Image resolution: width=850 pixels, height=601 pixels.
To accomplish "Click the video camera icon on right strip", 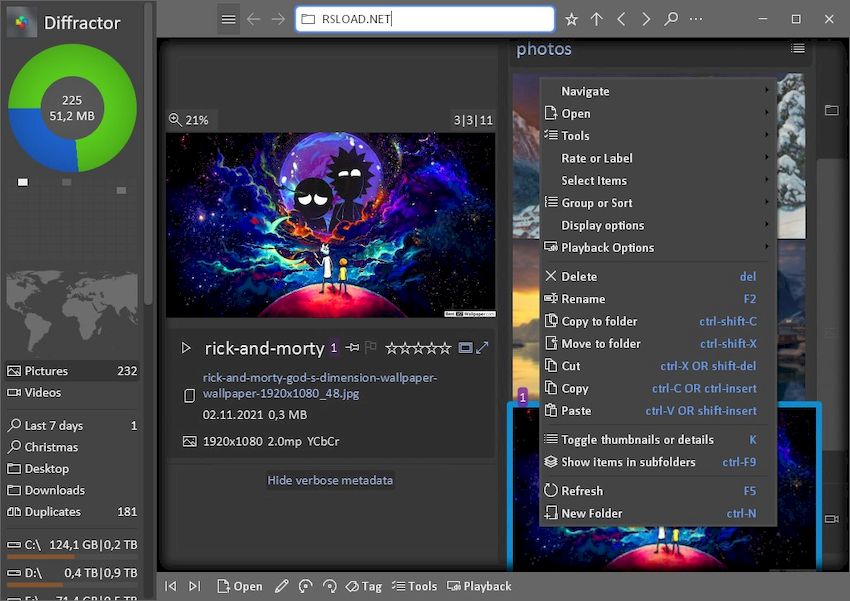I will [x=832, y=519].
